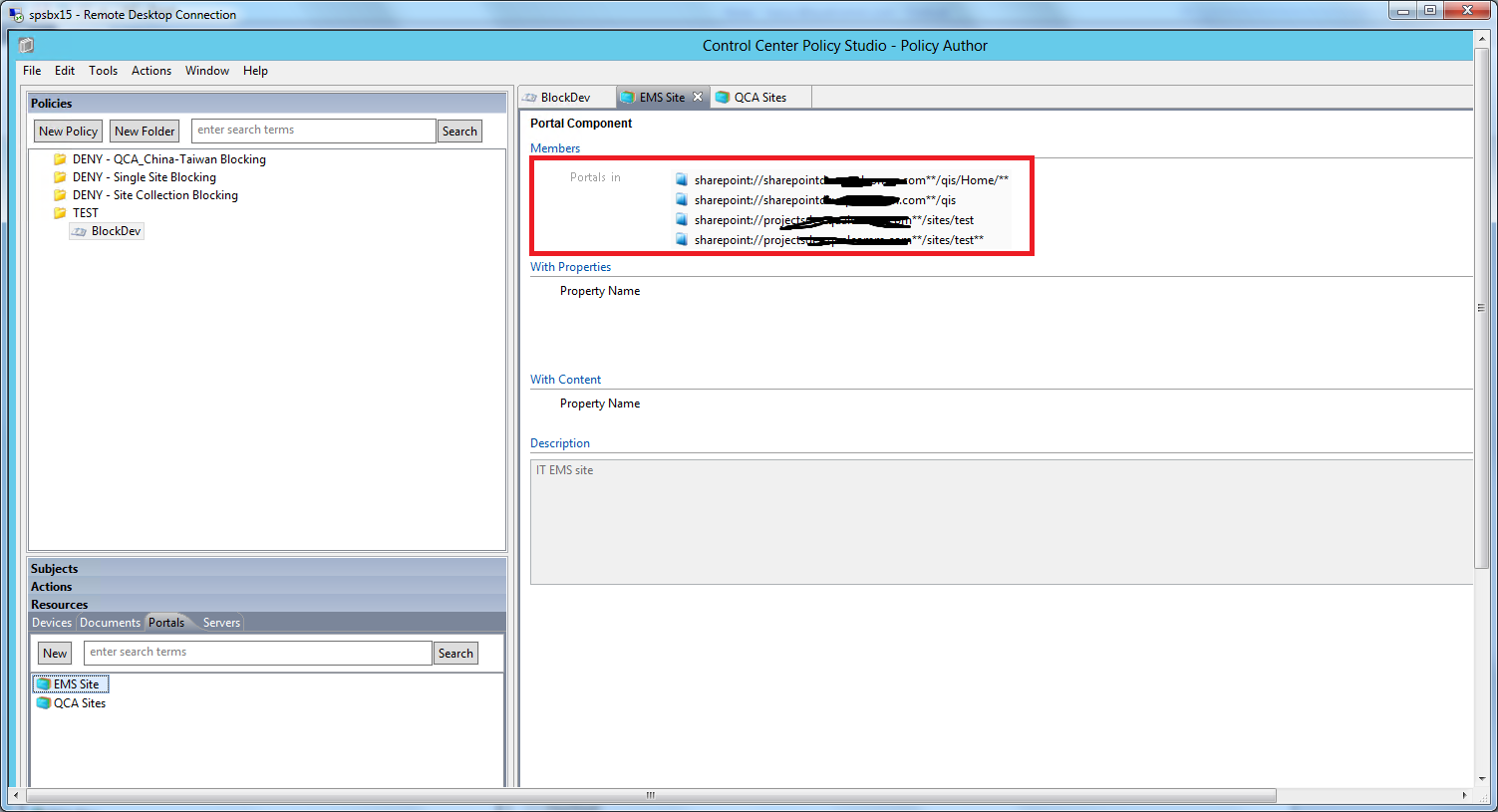The width and height of the screenshot is (1498, 812).
Task: Click the folder icon for DENY - Single Site Blocking
Action: pyautogui.click(x=60, y=176)
